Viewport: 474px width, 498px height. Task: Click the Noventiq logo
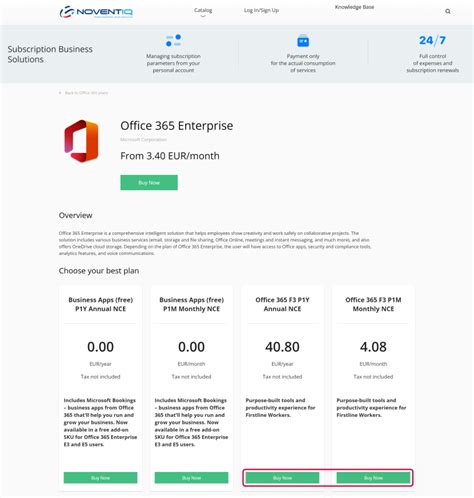[96, 12]
